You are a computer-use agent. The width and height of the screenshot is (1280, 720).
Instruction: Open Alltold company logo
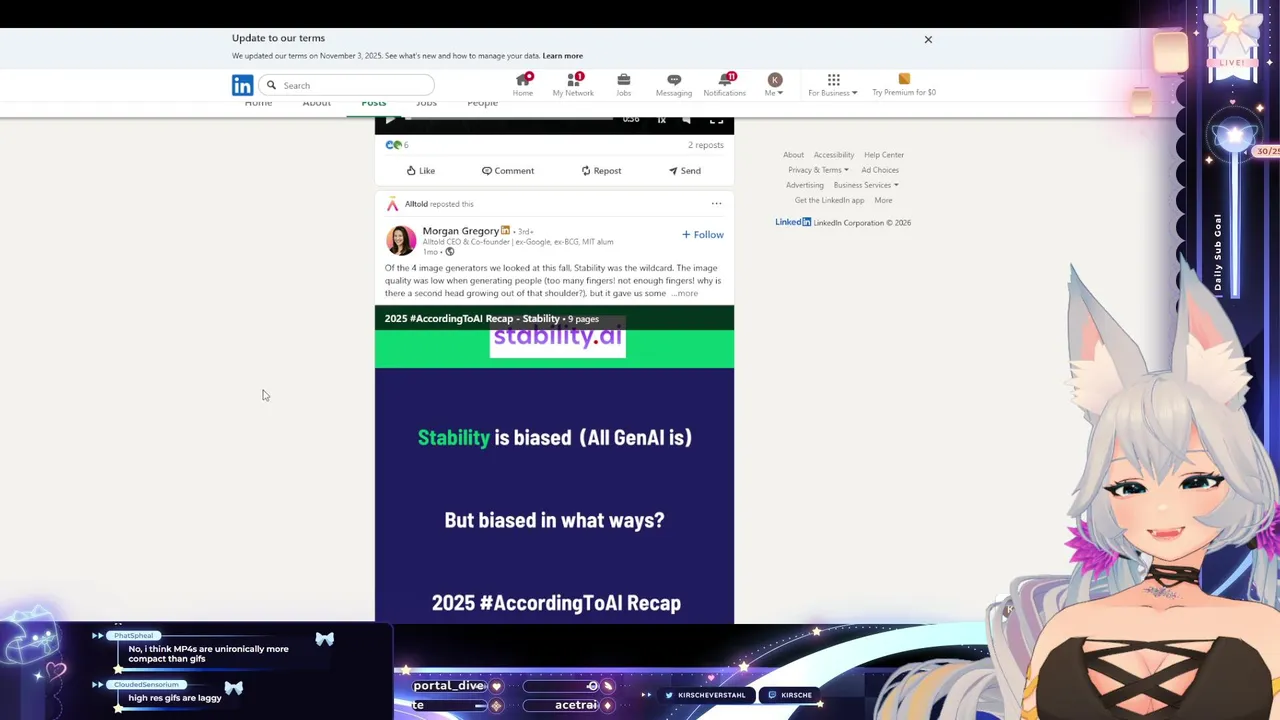pos(392,204)
